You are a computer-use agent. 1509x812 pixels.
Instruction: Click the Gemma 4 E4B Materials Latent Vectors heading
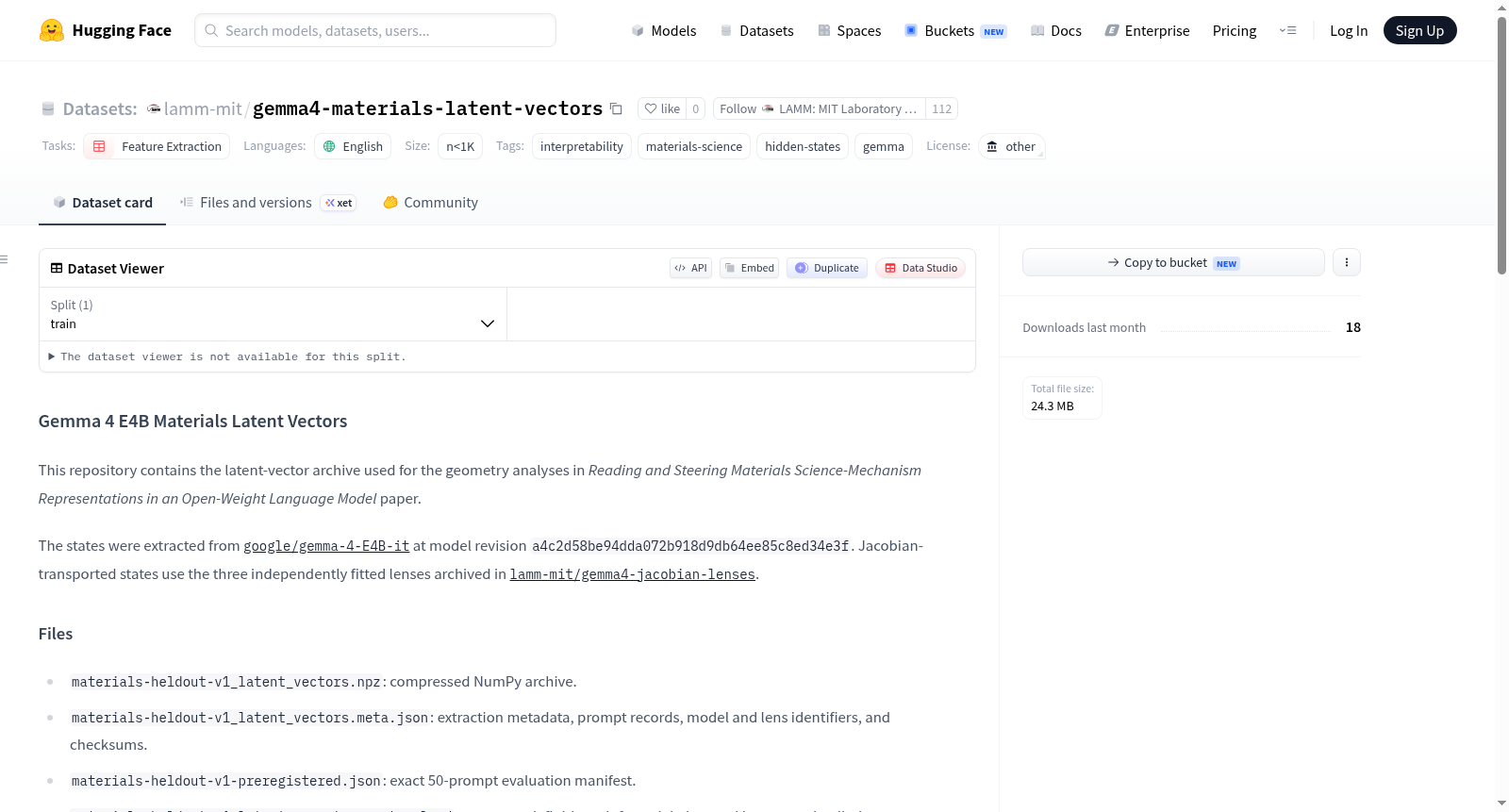pyautogui.click(x=192, y=422)
